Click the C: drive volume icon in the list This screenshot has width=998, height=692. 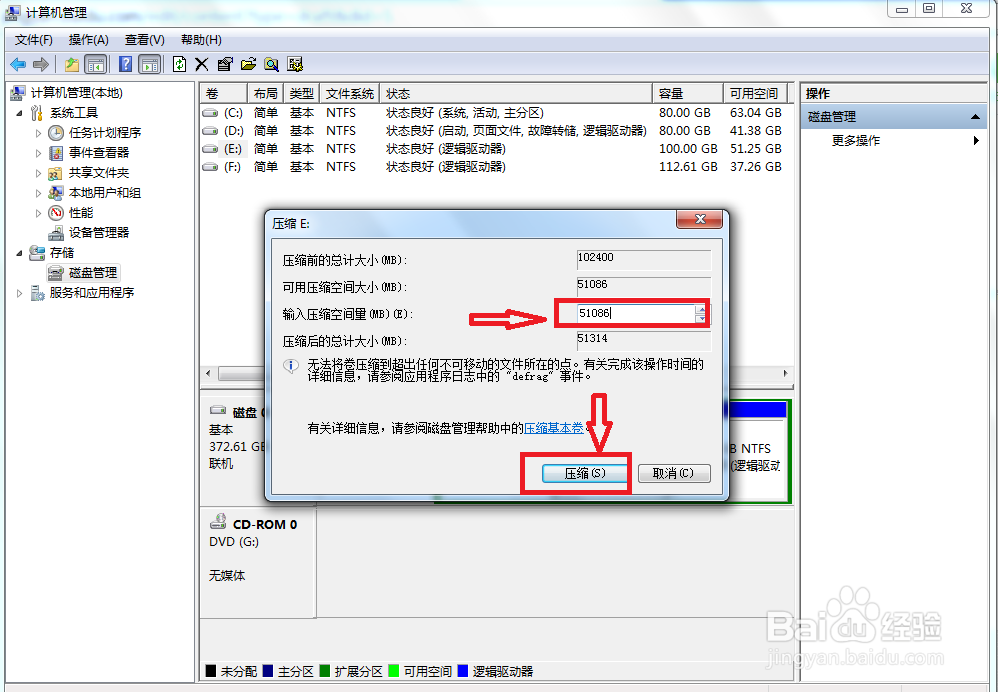pyautogui.click(x=209, y=113)
